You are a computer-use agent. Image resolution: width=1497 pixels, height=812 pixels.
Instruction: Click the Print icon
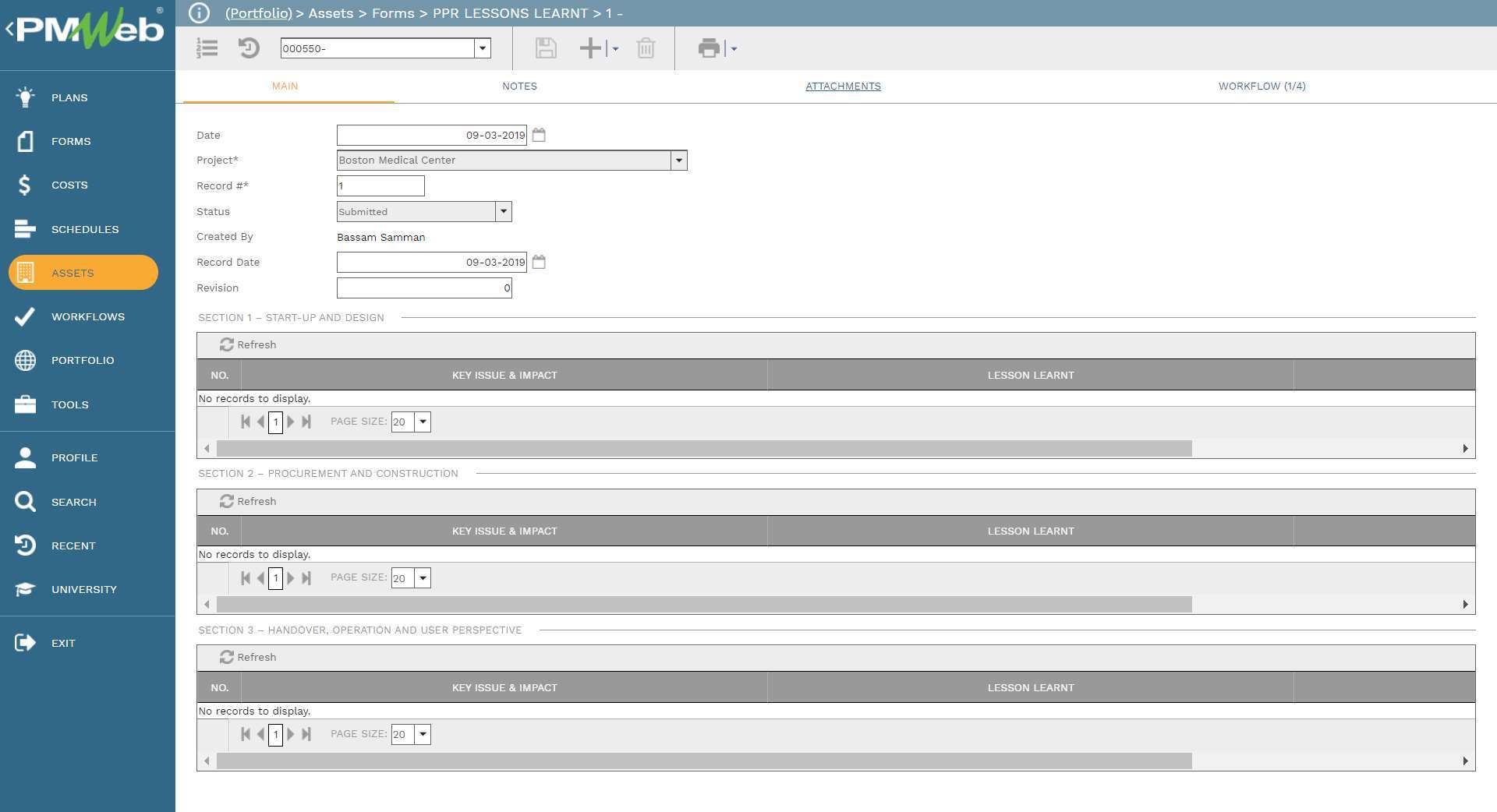(709, 48)
